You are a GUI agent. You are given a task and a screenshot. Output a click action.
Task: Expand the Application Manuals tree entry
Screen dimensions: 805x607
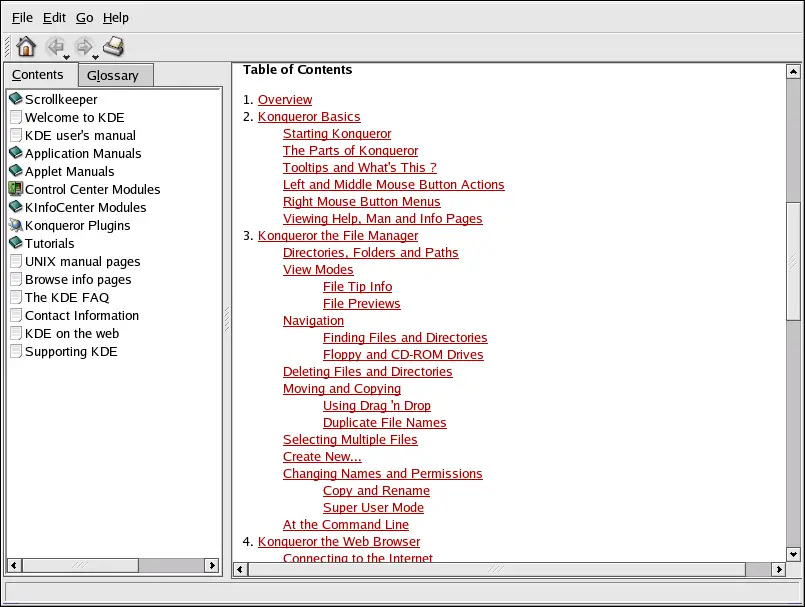click(82, 153)
